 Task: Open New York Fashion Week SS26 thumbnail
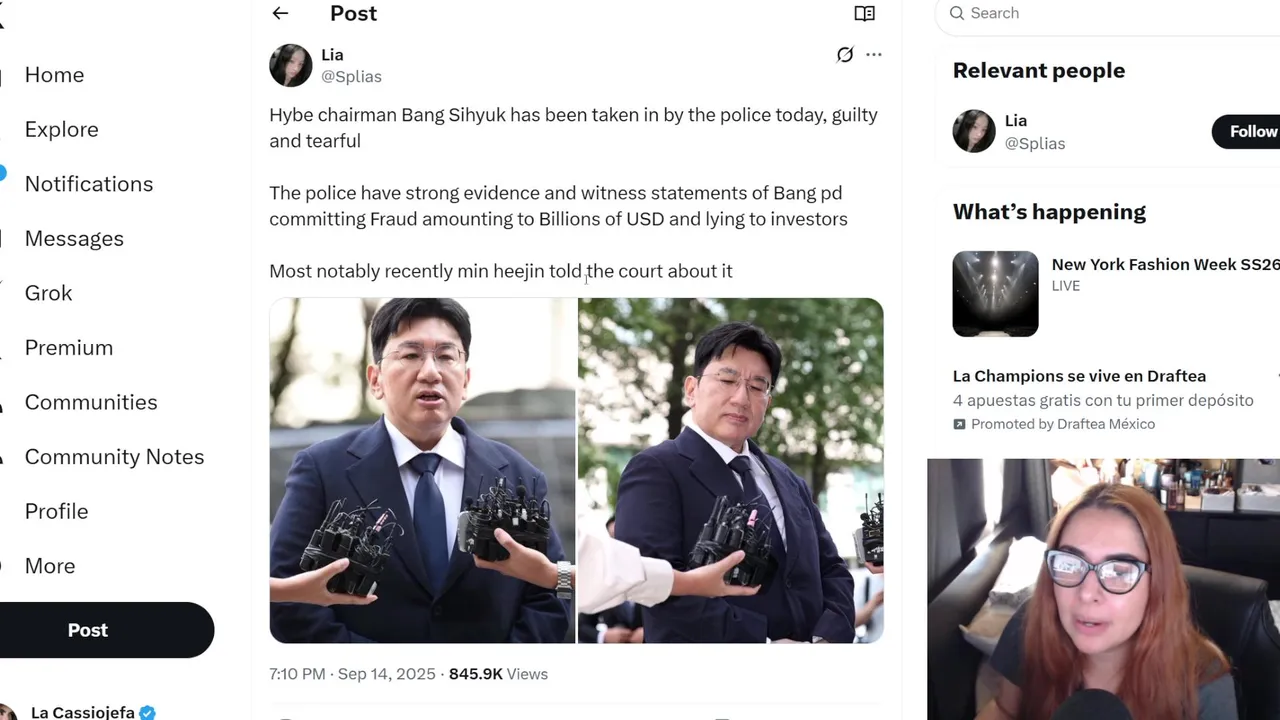pyautogui.click(x=995, y=294)
